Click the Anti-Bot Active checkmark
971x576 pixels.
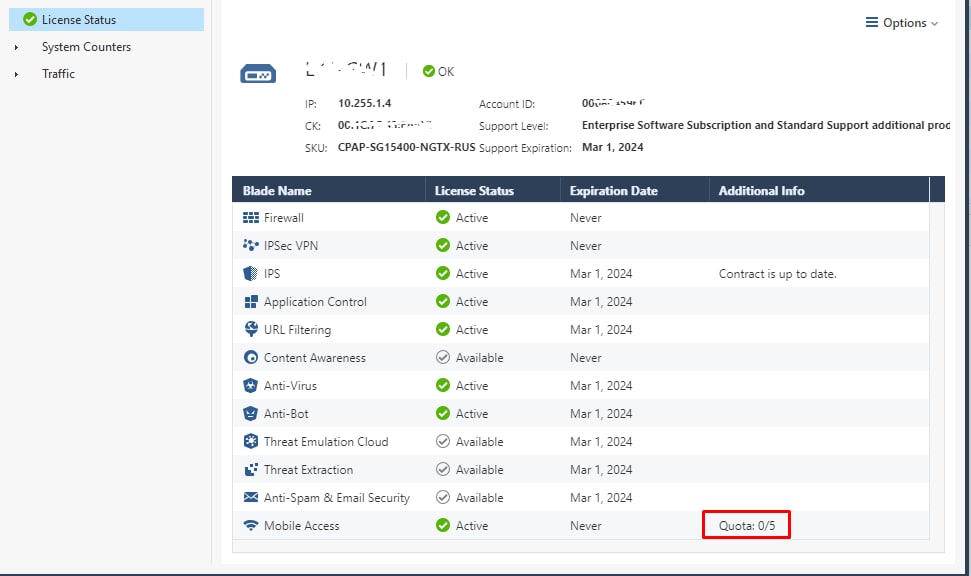[443, 414]
